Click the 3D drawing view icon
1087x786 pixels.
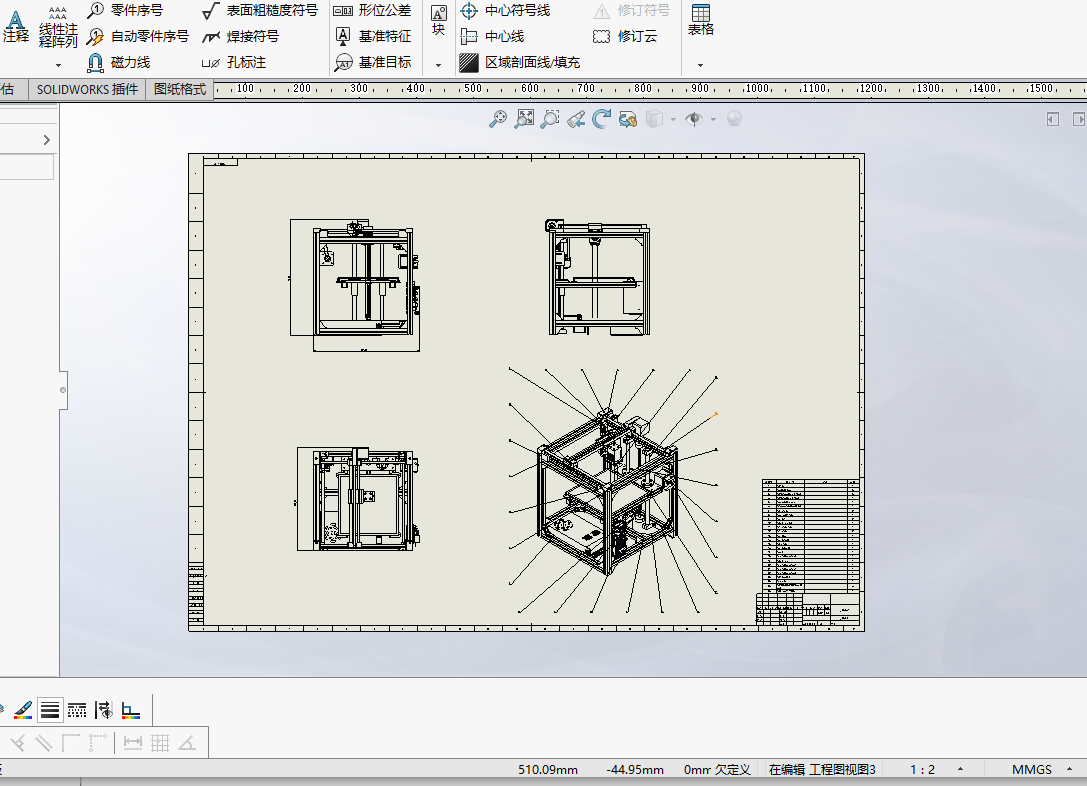[x=628, y=119]
